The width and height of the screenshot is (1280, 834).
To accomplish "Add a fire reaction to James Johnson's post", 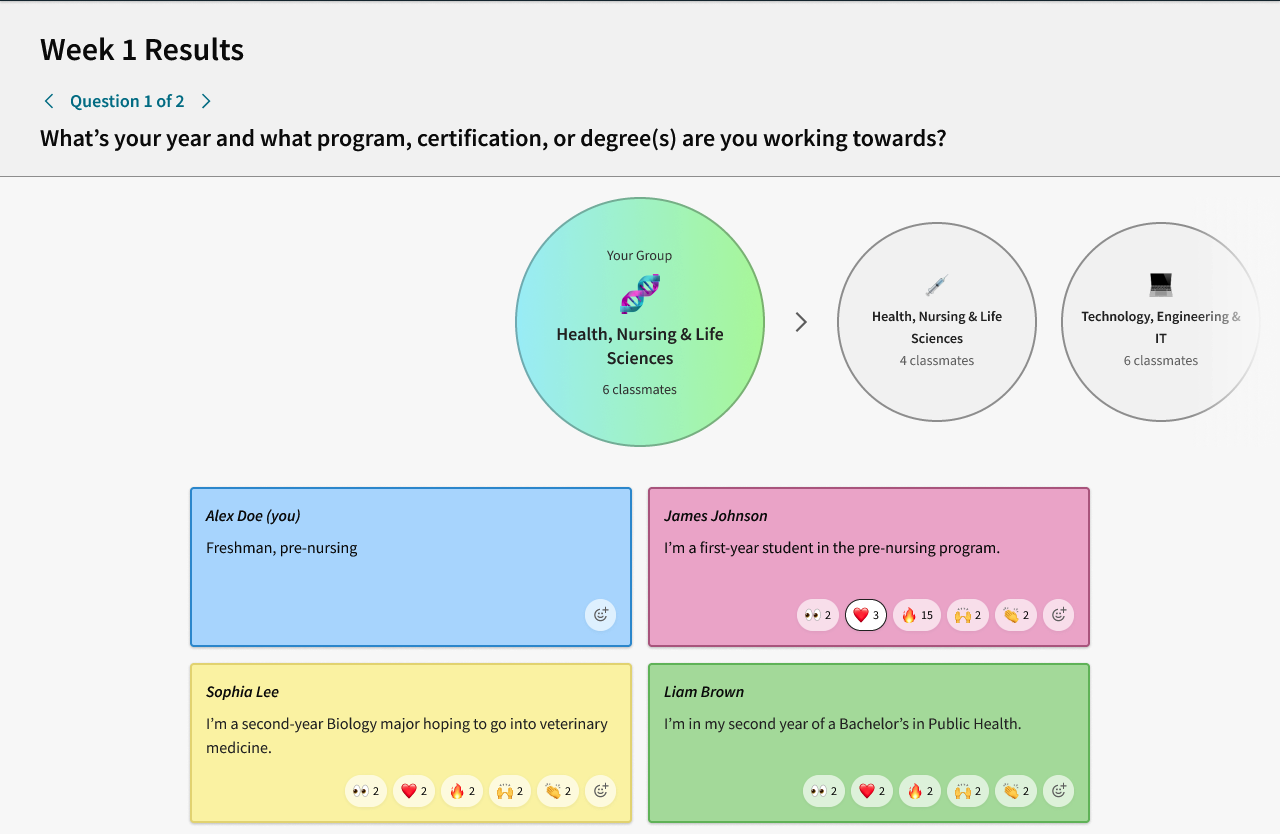I will [x=916, y=615].
